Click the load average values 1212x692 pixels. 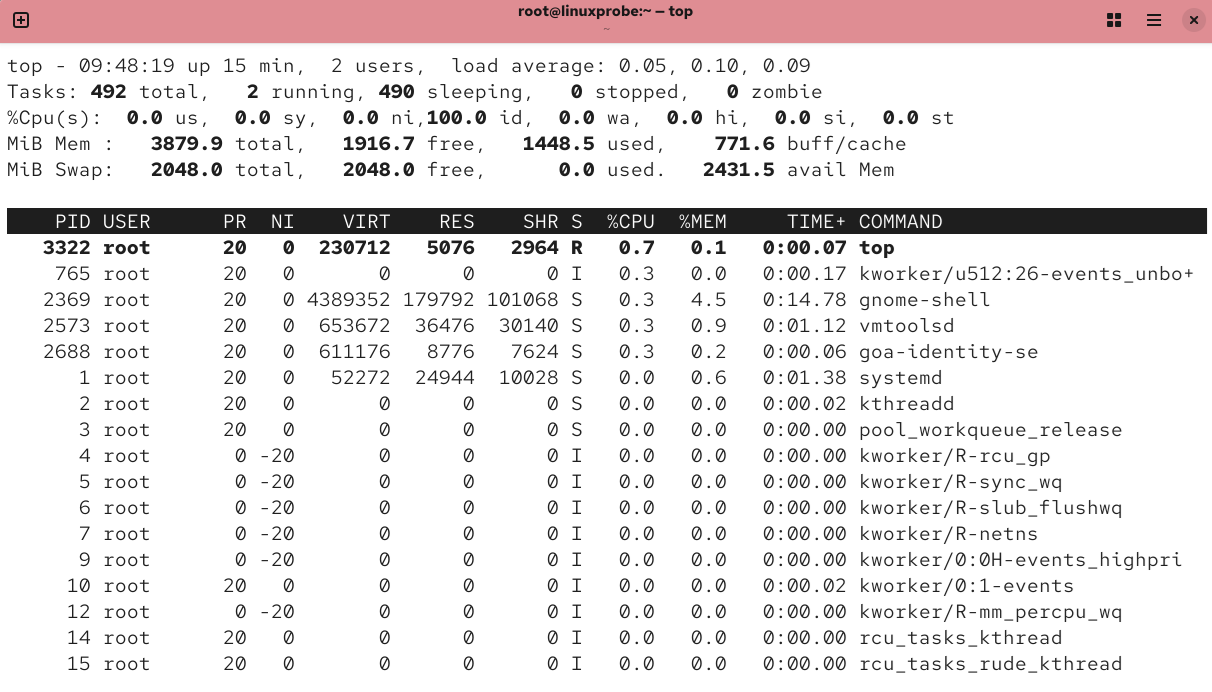tap(714, 66)
